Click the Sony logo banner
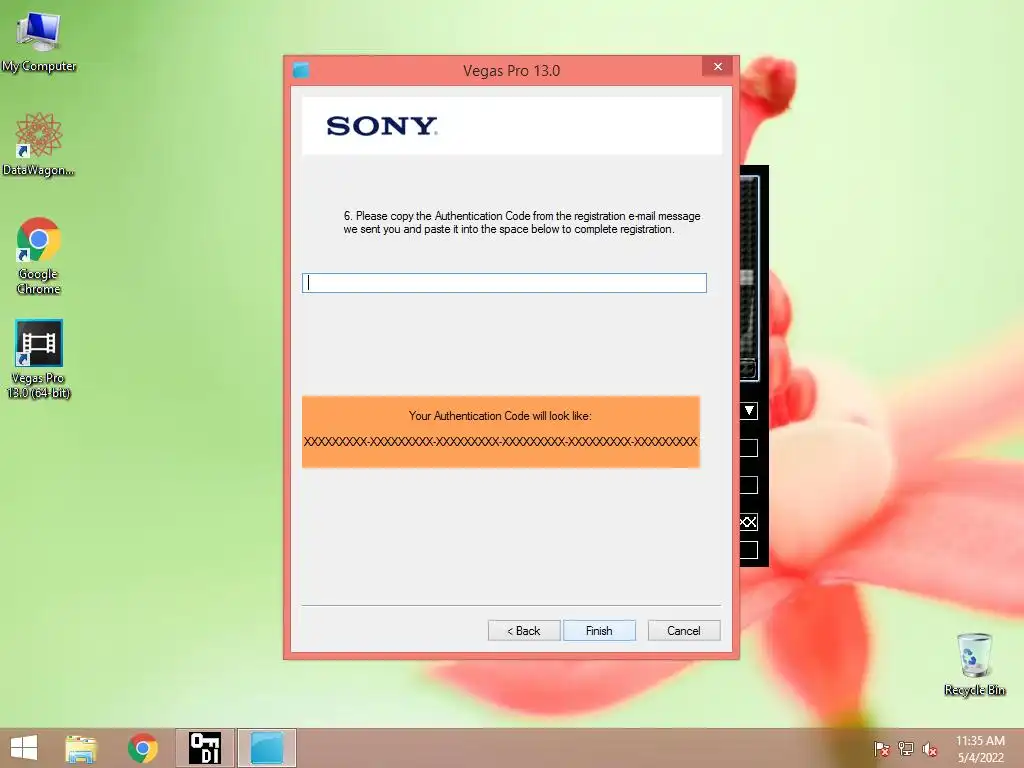The width and height of the screenshot is (1024, 768). click(x=512, y=125)
